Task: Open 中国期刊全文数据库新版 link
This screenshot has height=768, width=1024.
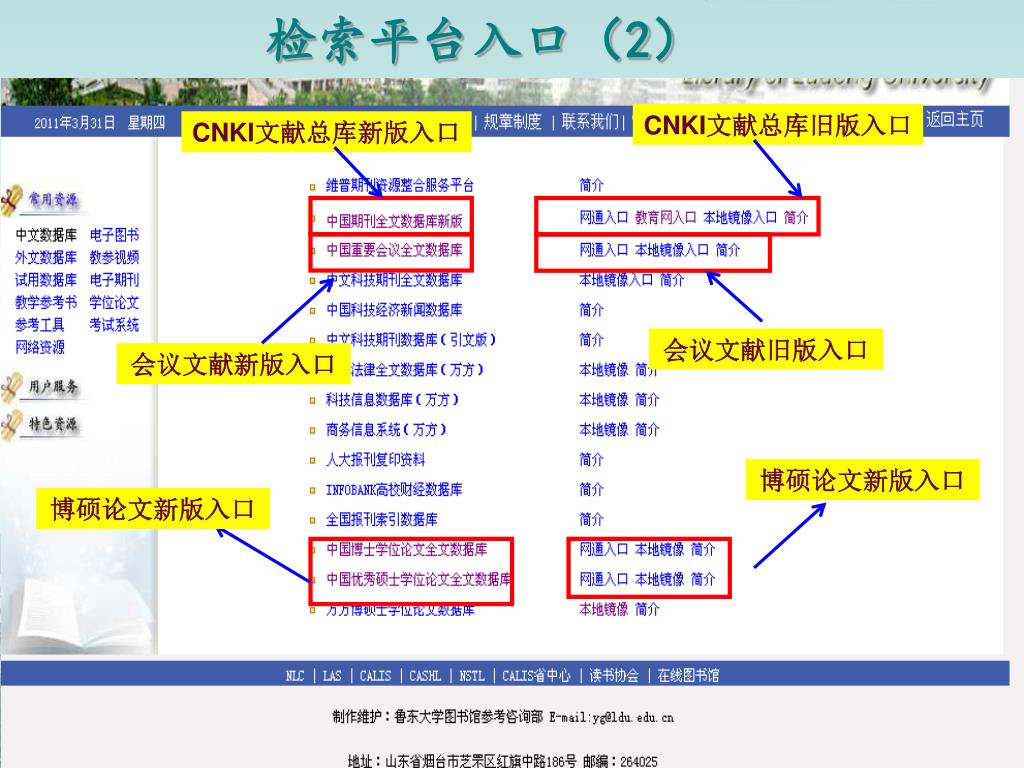Action: click(x=394, y=221)
